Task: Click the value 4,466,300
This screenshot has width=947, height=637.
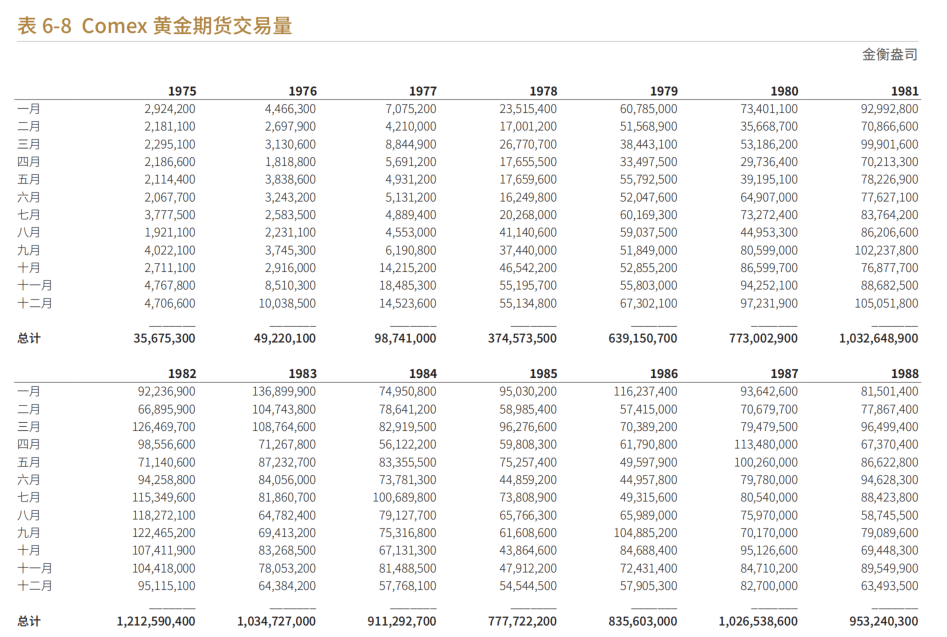Action: tap(290, 109)
